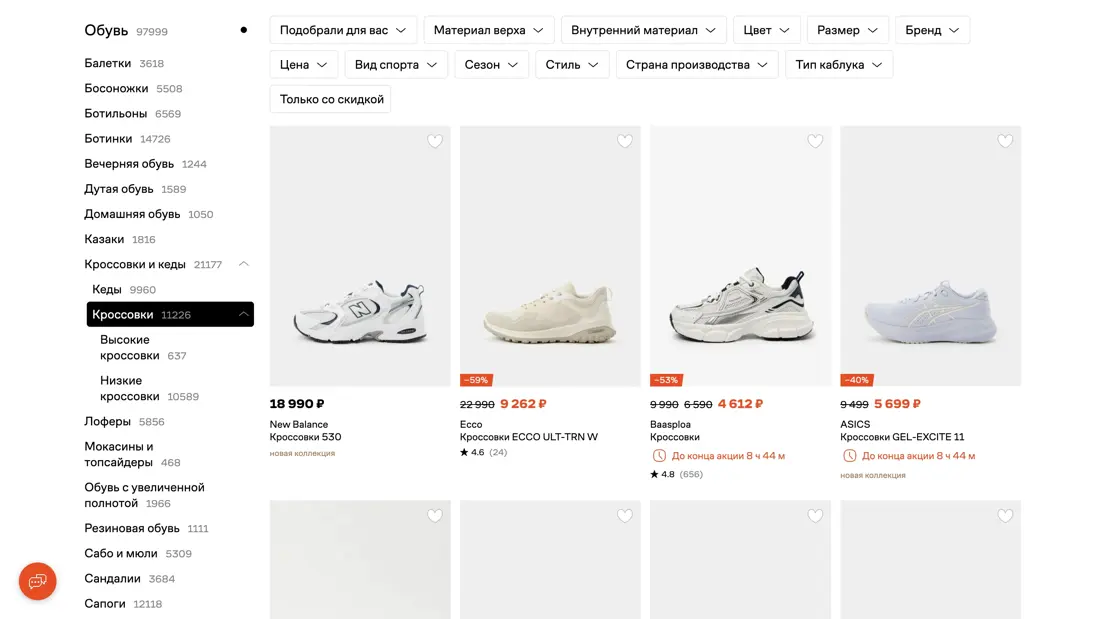Go to 'Ботинки' category
Image resolution: width=1100 pixels, height=619 pixels.
[108, 139]
